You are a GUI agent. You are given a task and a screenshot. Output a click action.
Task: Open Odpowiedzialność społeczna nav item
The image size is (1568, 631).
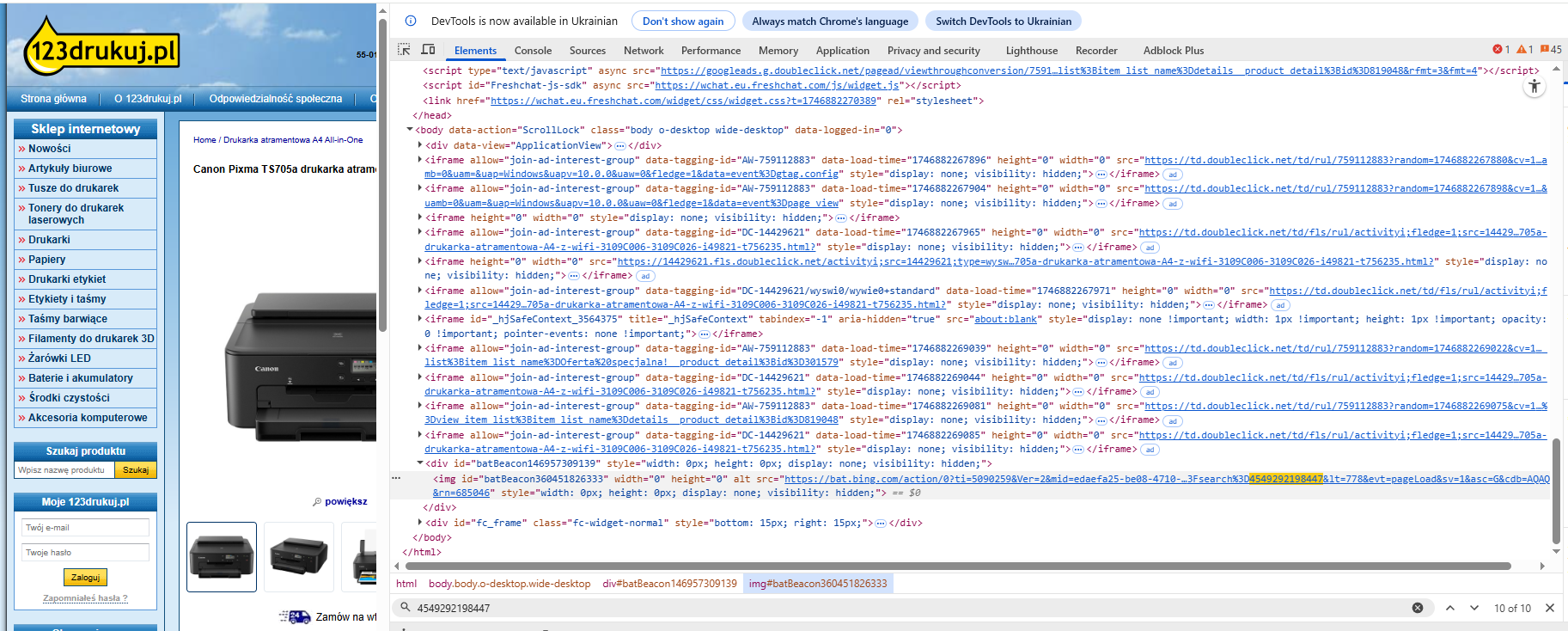pos(275,99)
